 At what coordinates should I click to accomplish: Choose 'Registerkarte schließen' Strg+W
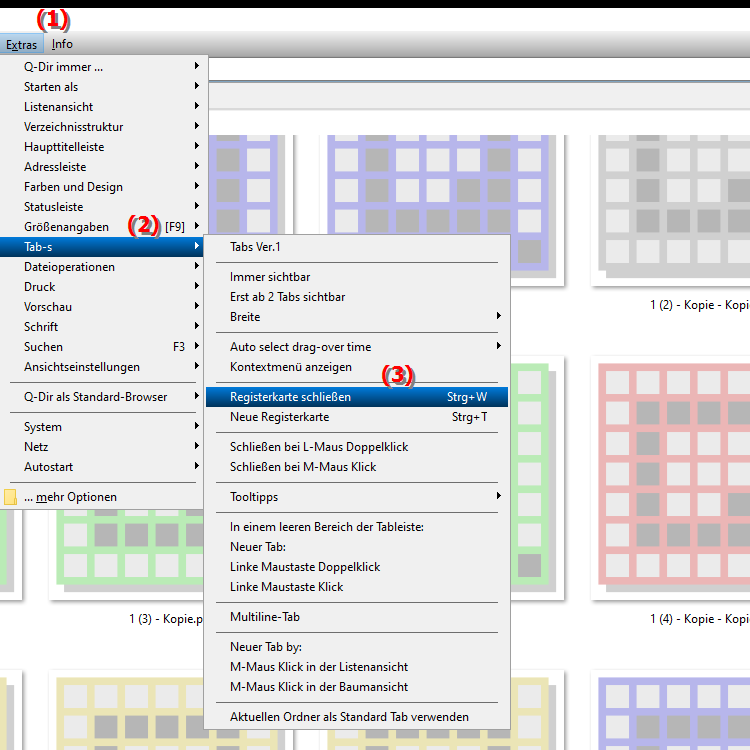(x=357, y=397)
